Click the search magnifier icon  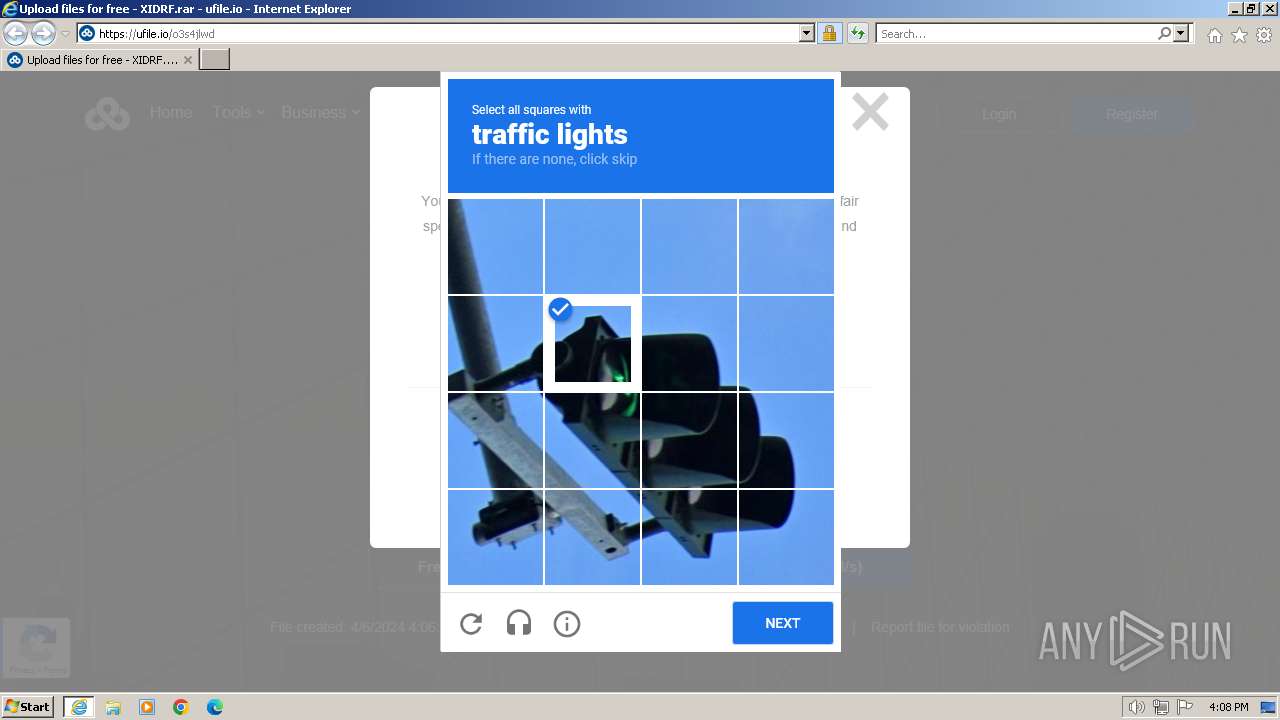(1164, 33)
